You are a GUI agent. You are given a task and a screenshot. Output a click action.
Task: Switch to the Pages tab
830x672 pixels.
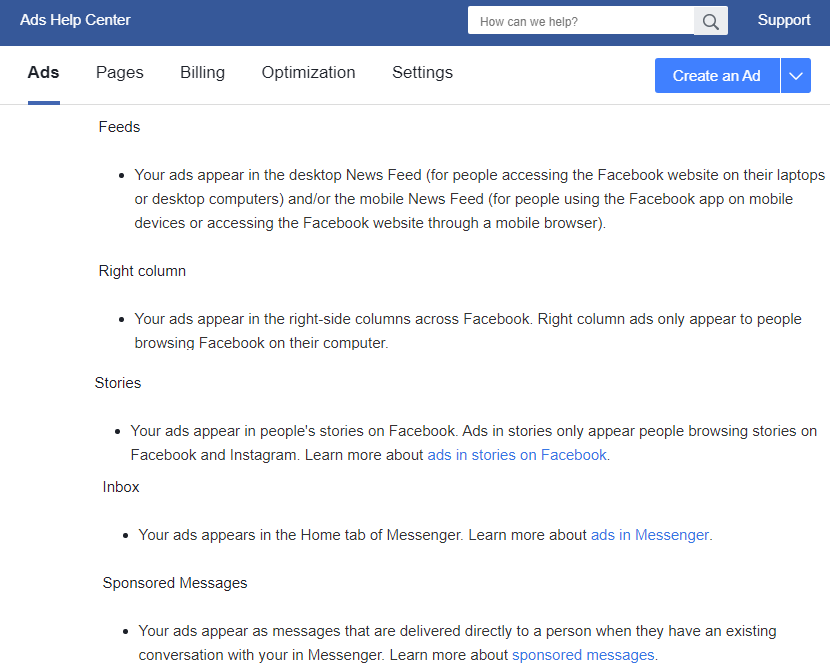(119, 72)
